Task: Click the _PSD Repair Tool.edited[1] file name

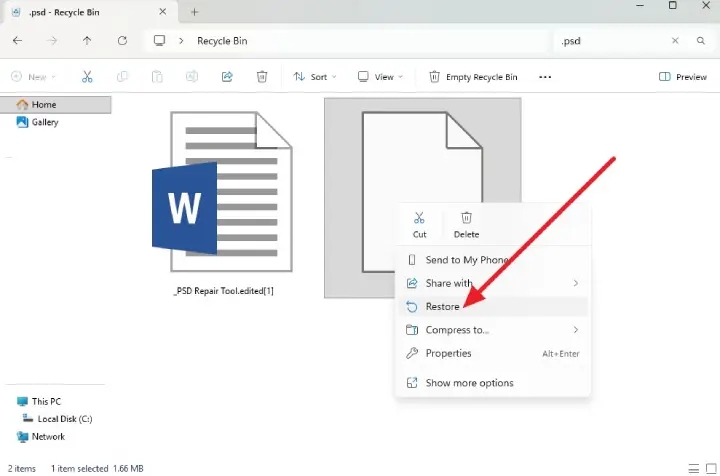Action: pyautogui.click(x=223, y=291)
